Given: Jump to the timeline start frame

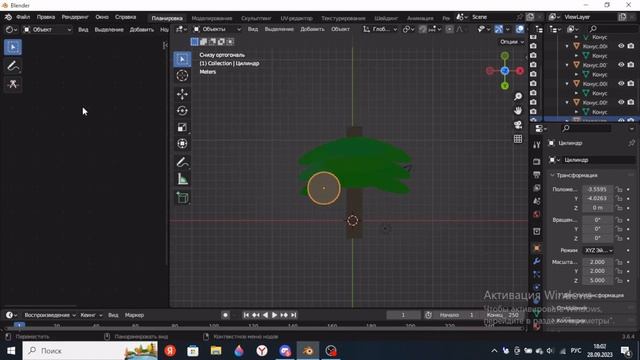Looking at the screenshot, I should [x=246, y=315].
